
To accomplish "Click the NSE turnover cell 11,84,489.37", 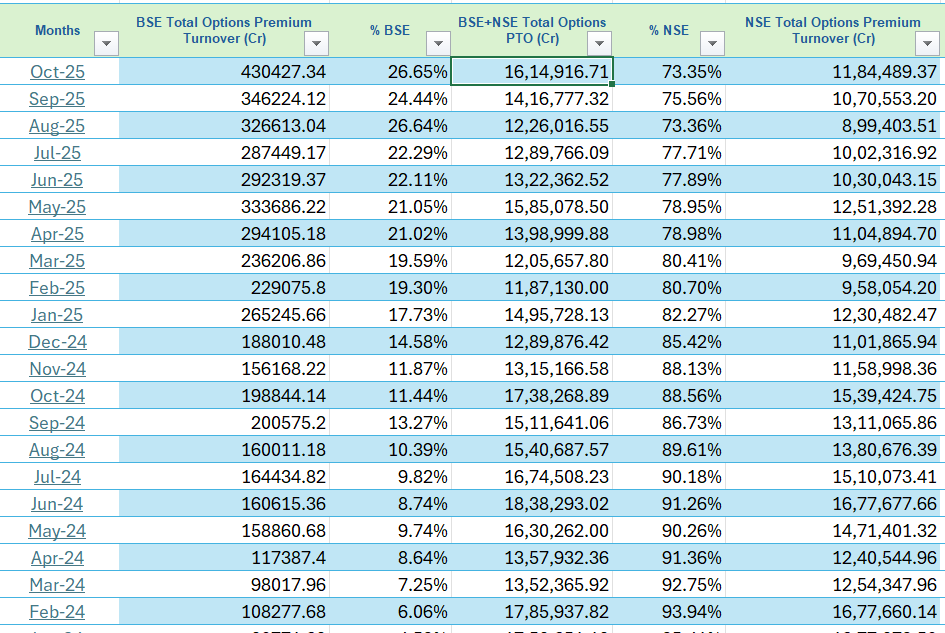I will click(834, 72).
